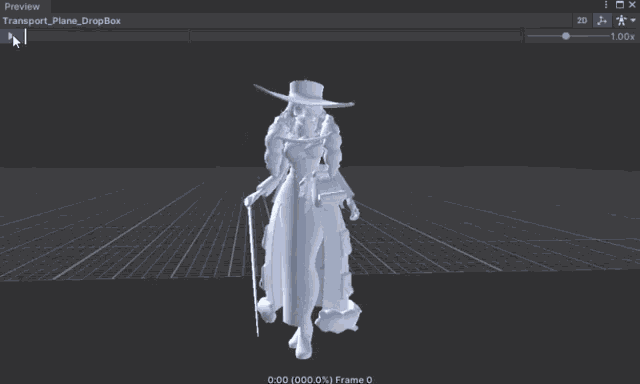Click the Transport_Plane_DropBox clip name

62,21
